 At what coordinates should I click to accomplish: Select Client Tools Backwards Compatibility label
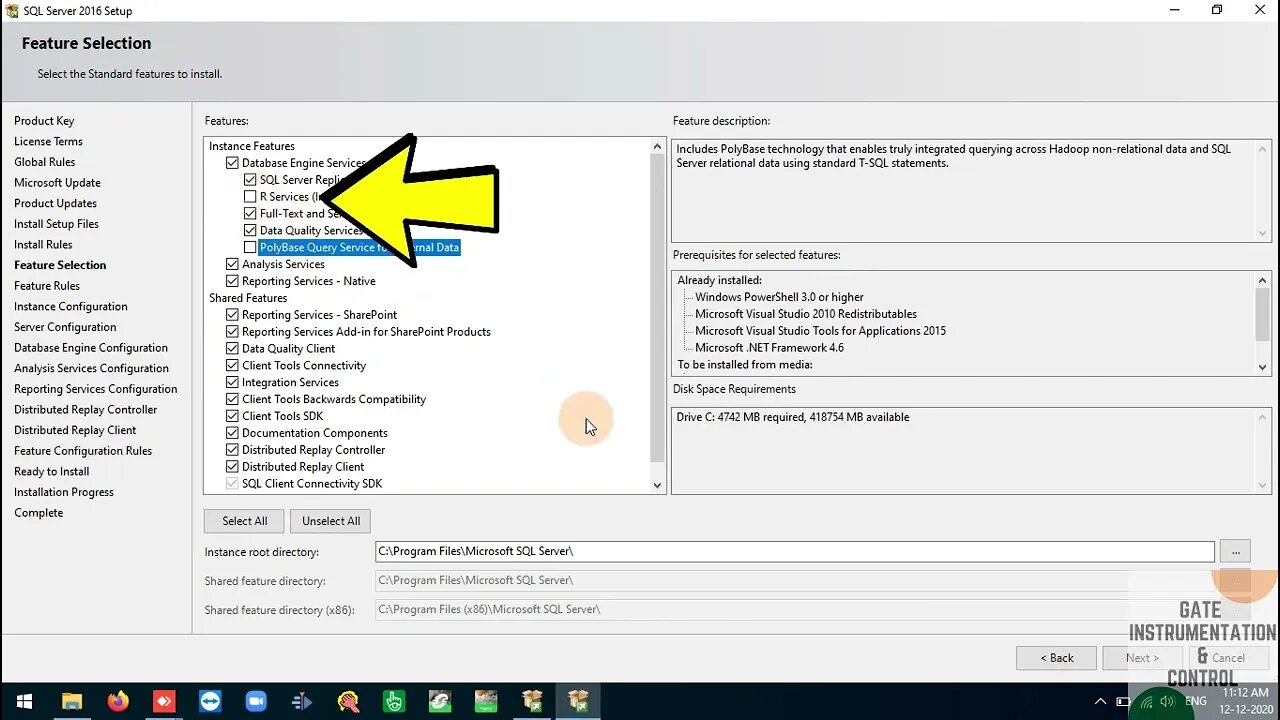click(x=334, y=399)
